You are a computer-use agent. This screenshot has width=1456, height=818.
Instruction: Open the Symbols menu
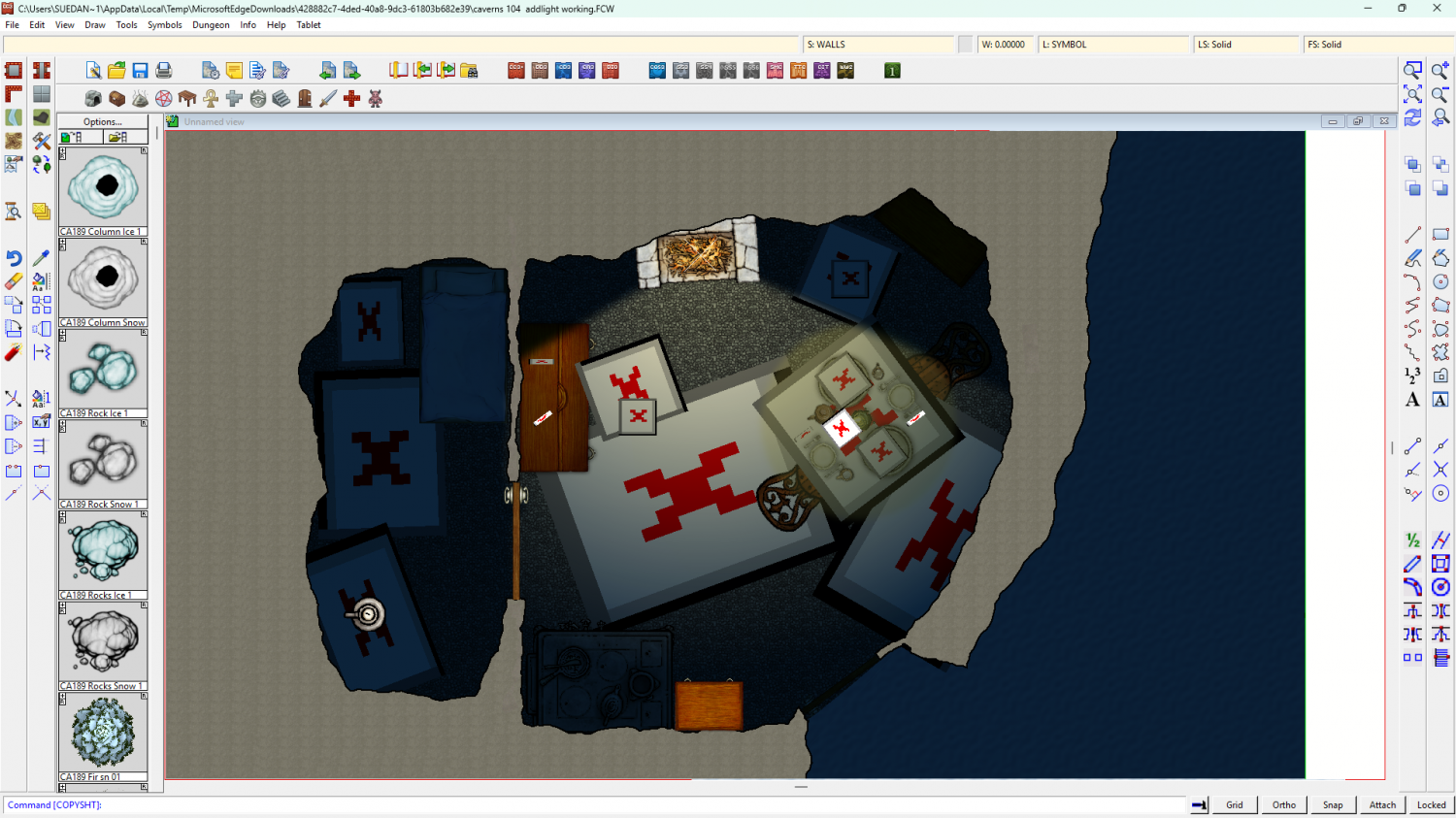164,25
